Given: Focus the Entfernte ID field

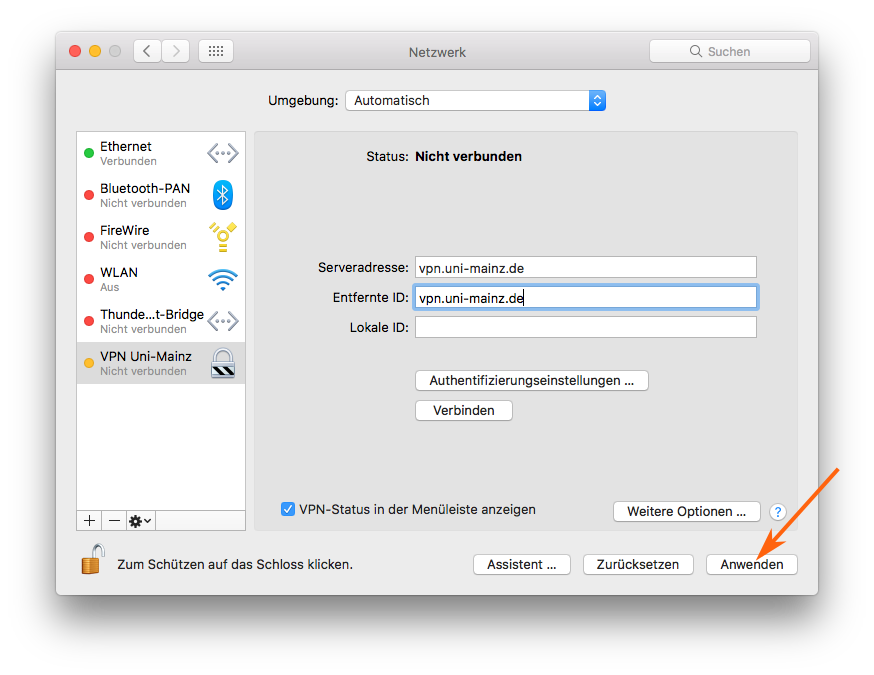Looking at the screenshot, I should [x=586, y=298].
